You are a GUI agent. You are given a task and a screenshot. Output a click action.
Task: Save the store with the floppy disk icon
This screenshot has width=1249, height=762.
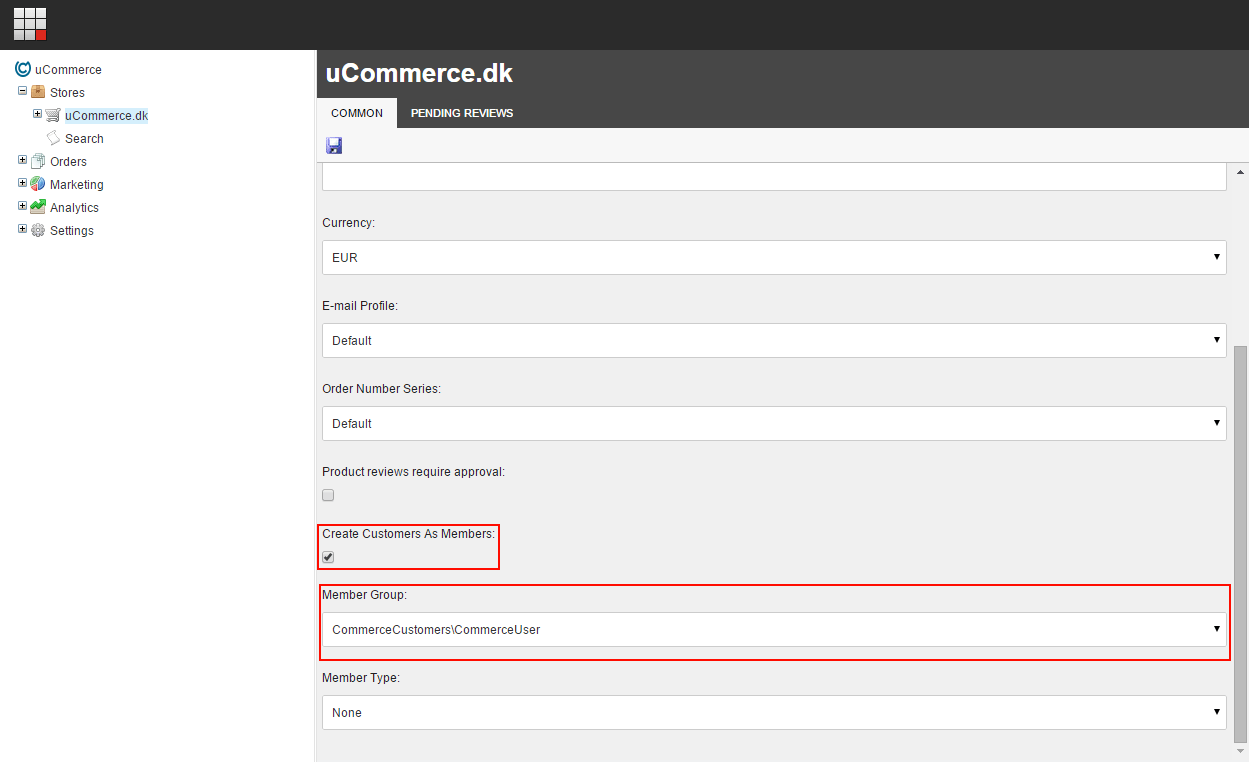334,146
